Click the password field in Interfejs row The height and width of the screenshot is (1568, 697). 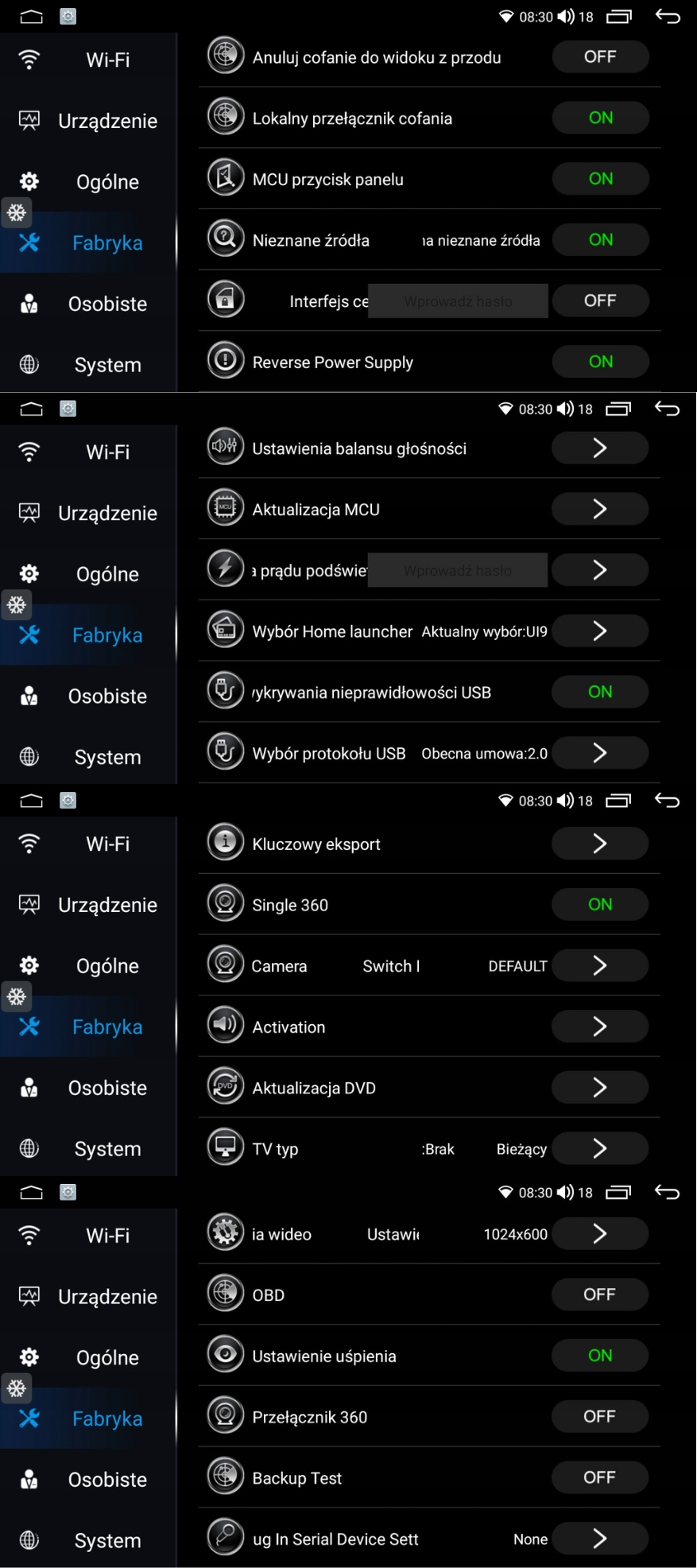[458, 301]
